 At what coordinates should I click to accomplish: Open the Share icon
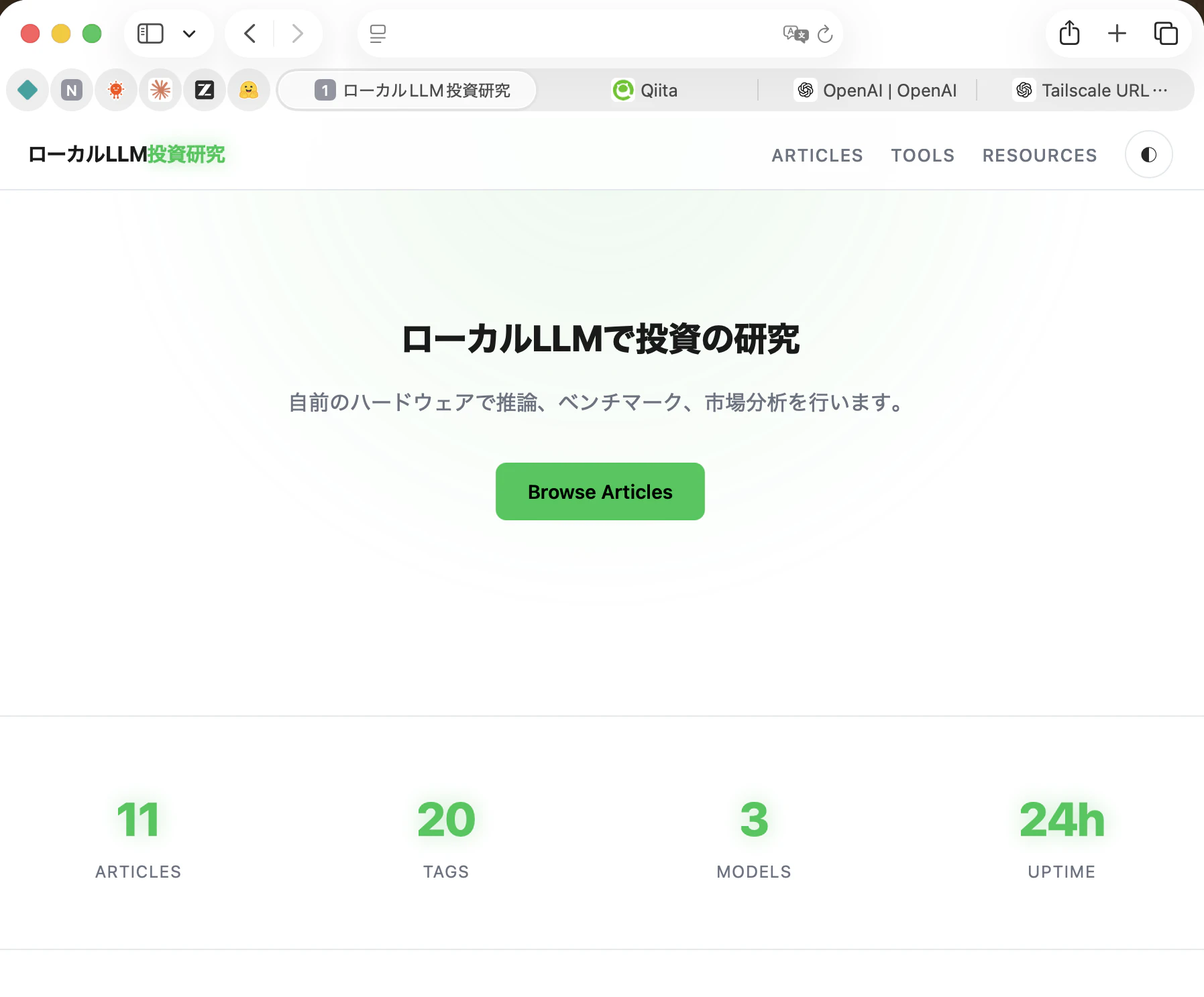coord(1069,33)
